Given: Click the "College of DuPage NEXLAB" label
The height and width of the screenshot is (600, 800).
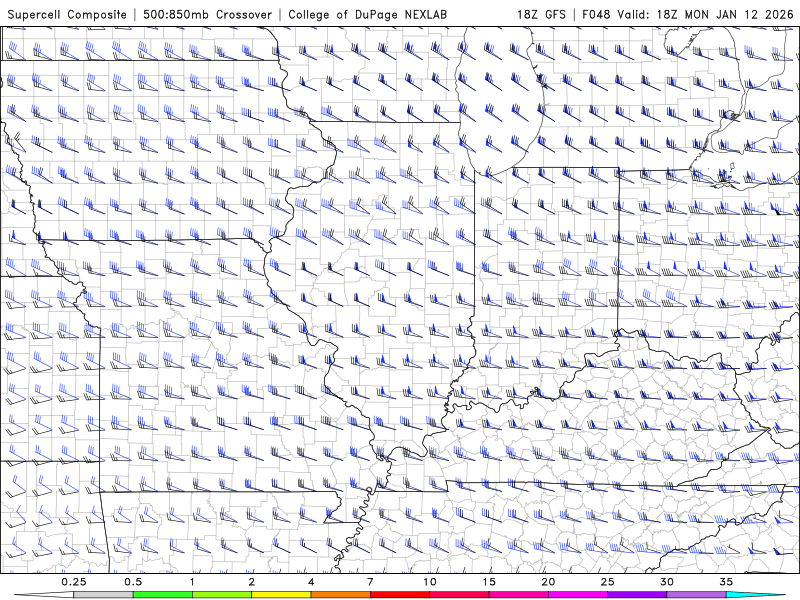Looking at the screenshot, I should pyautogui.click(x=367, y=15).
